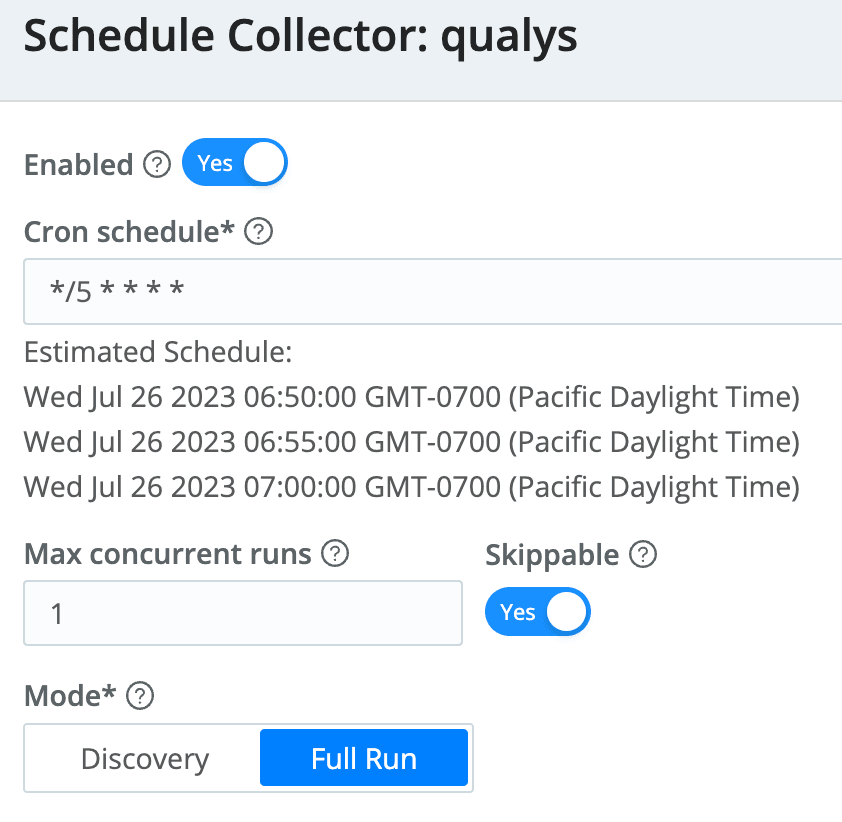Click the Skippable label text

[x=552, y=555]
